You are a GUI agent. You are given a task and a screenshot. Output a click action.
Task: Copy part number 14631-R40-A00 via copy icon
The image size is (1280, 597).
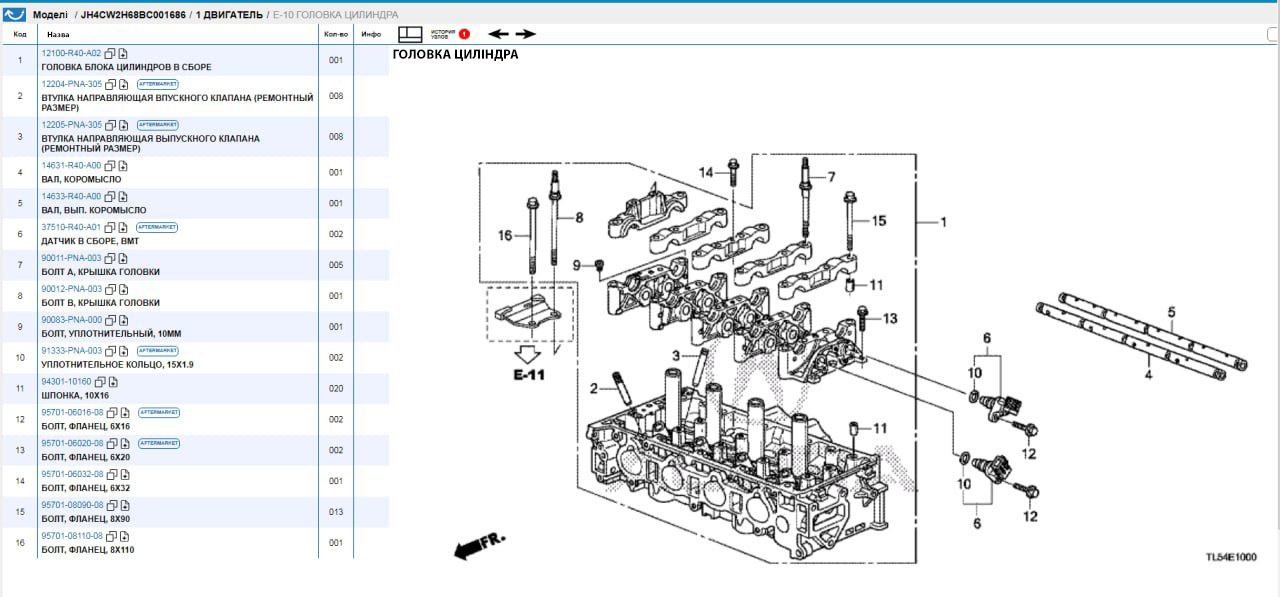110,166
